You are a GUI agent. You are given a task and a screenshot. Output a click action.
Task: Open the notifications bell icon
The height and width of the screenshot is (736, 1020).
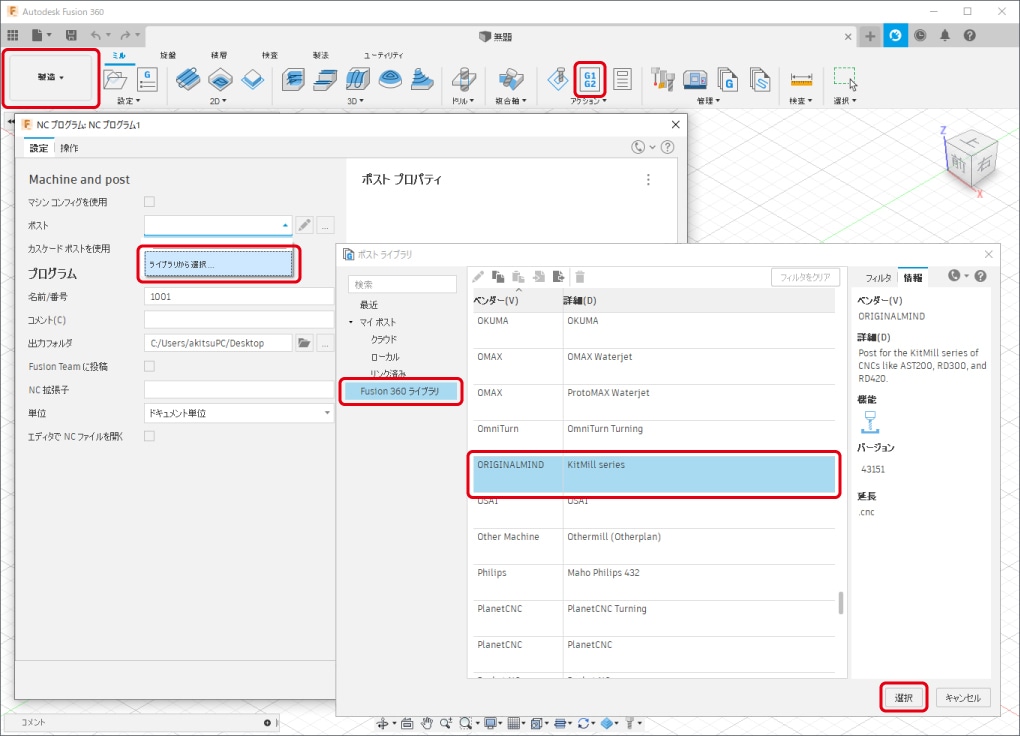click(x=945, y=35)
